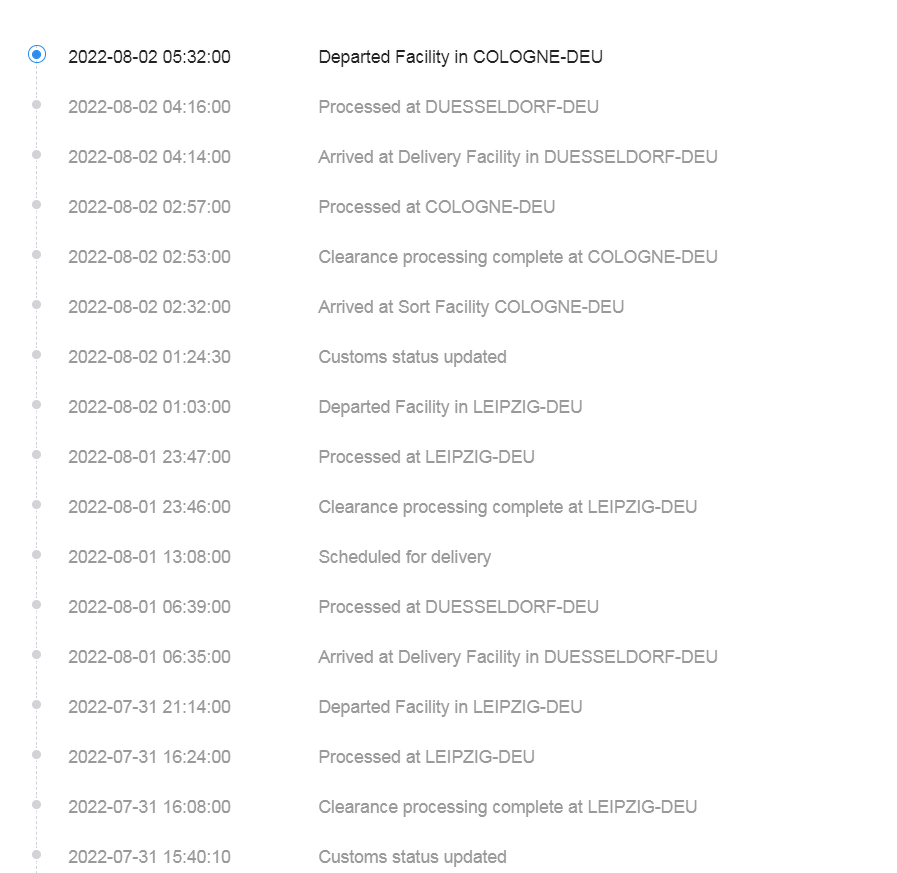Click the dot for Customs status updated 01:24:30

[x=37, y=355]
